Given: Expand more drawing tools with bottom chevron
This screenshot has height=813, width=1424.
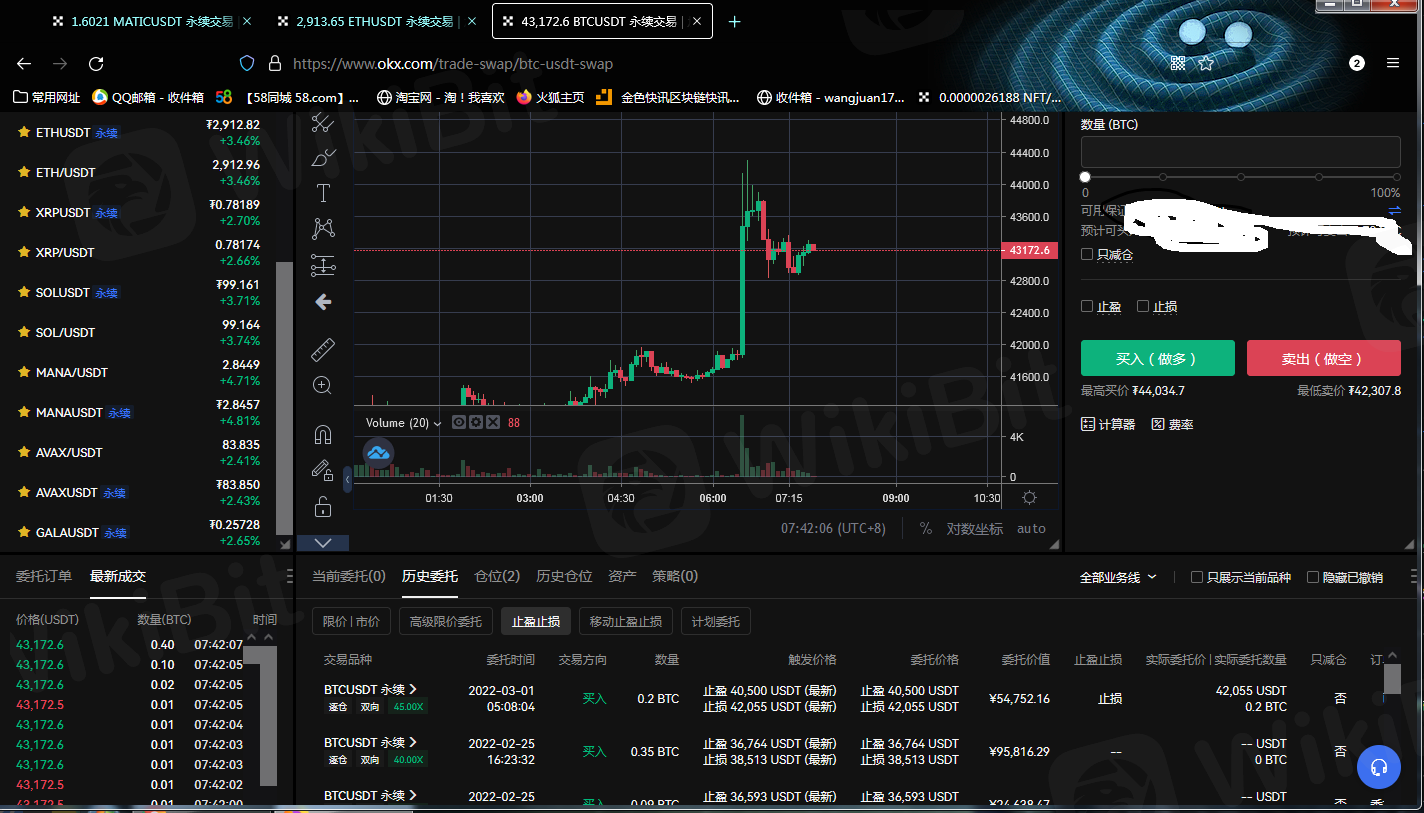Looking at the screenshot, I should pos(323,543).
